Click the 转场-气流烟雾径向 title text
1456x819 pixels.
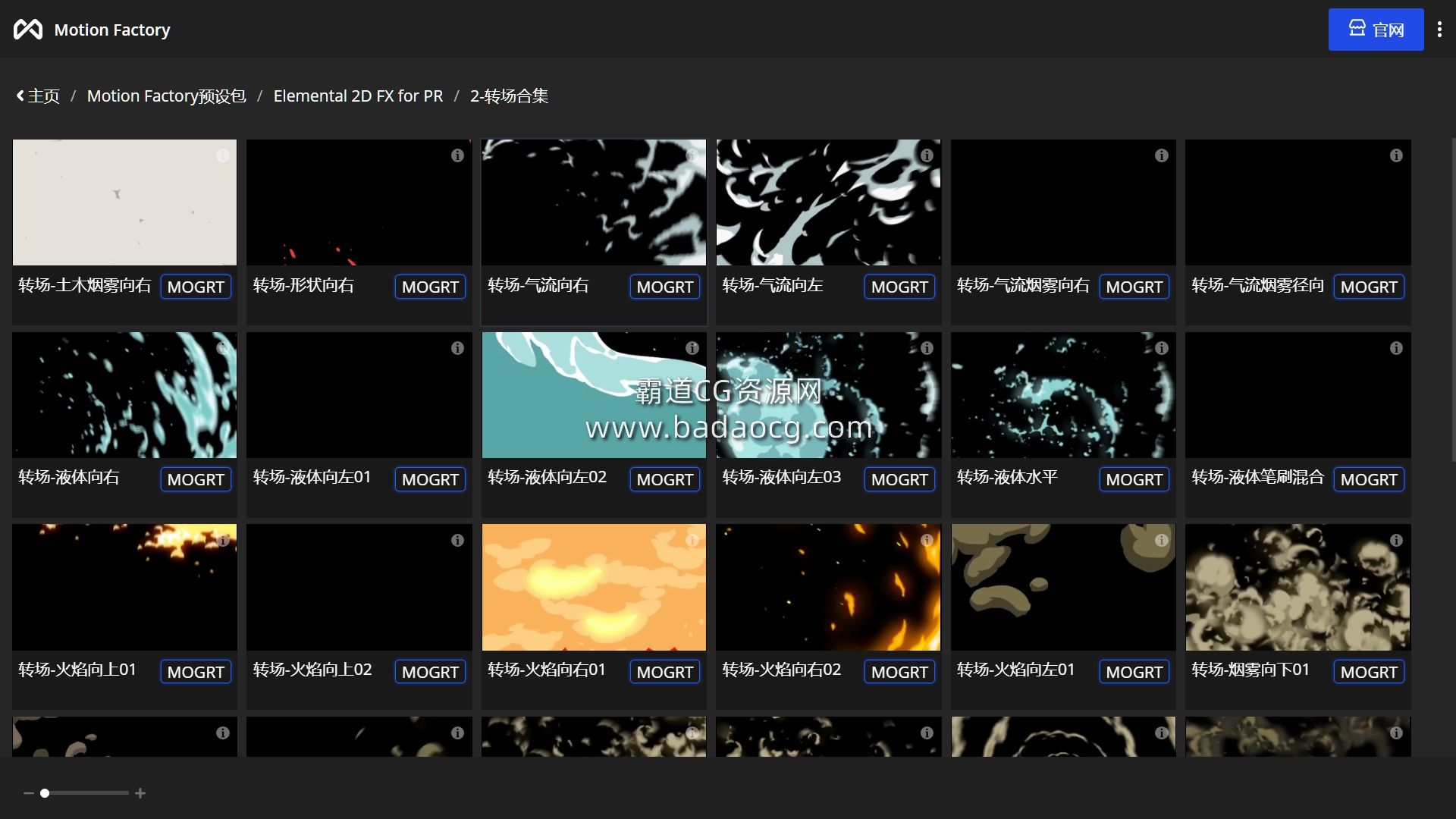pyautogui.click(x=1257, y=286)
